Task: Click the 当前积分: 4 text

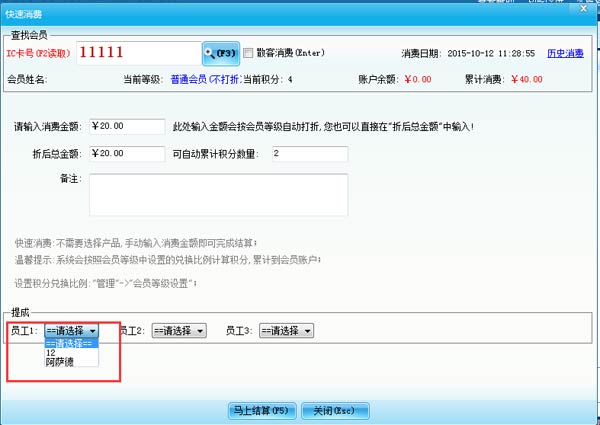Action: pos(268,80)
